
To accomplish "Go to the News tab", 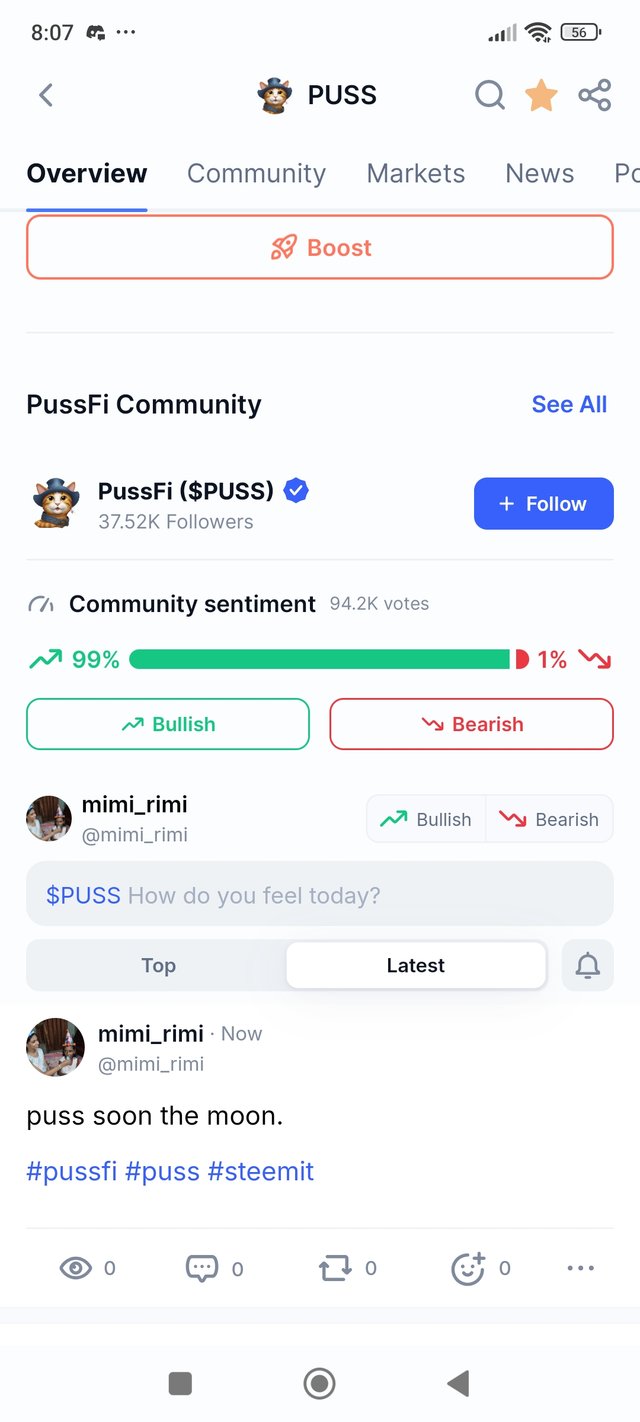I will (539, 173).
